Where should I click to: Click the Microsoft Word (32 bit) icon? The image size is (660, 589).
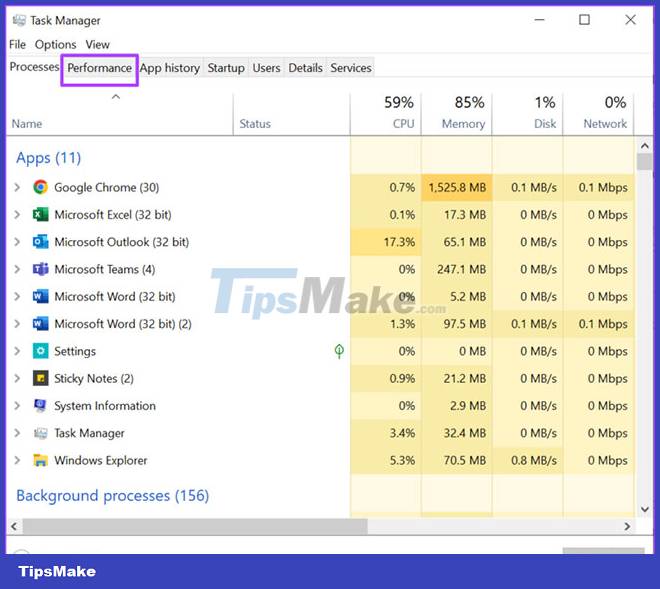(x=40, y=296)
